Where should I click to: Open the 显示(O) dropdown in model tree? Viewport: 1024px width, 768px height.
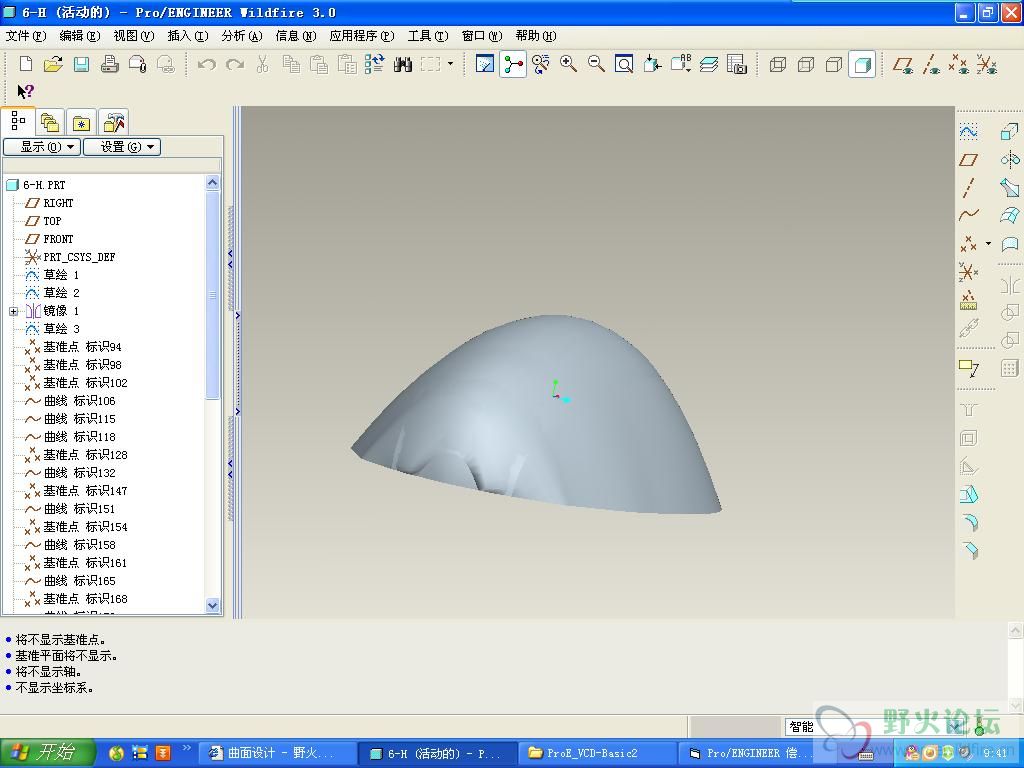point(42,147)
